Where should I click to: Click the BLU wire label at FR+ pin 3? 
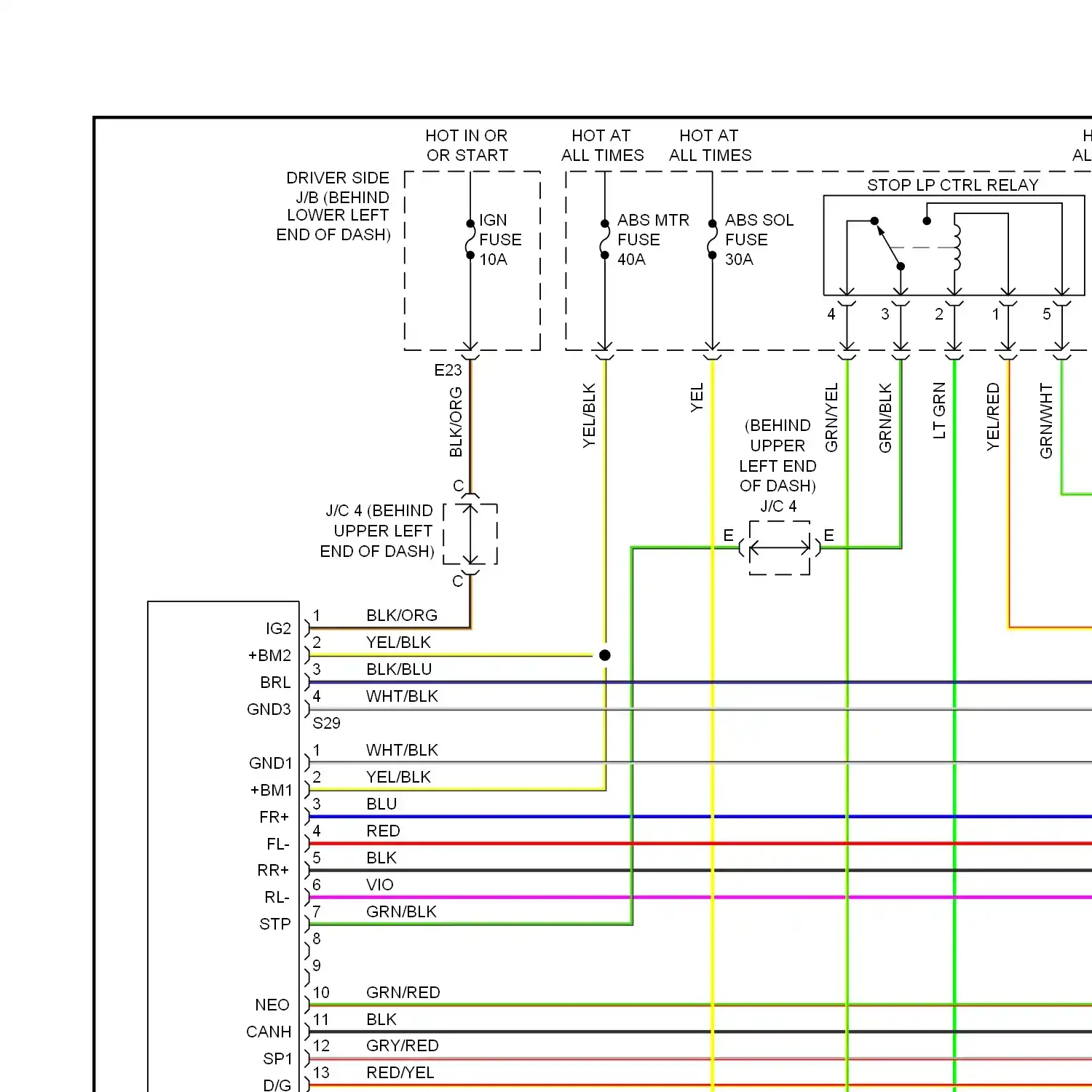coord(381,804)
